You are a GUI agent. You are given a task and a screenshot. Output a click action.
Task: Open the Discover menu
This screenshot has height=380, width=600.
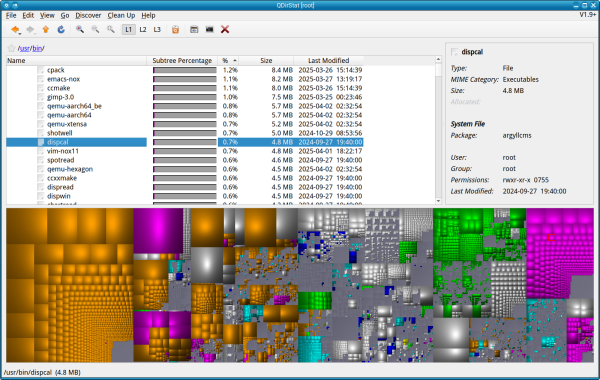(x=88, y=15)
